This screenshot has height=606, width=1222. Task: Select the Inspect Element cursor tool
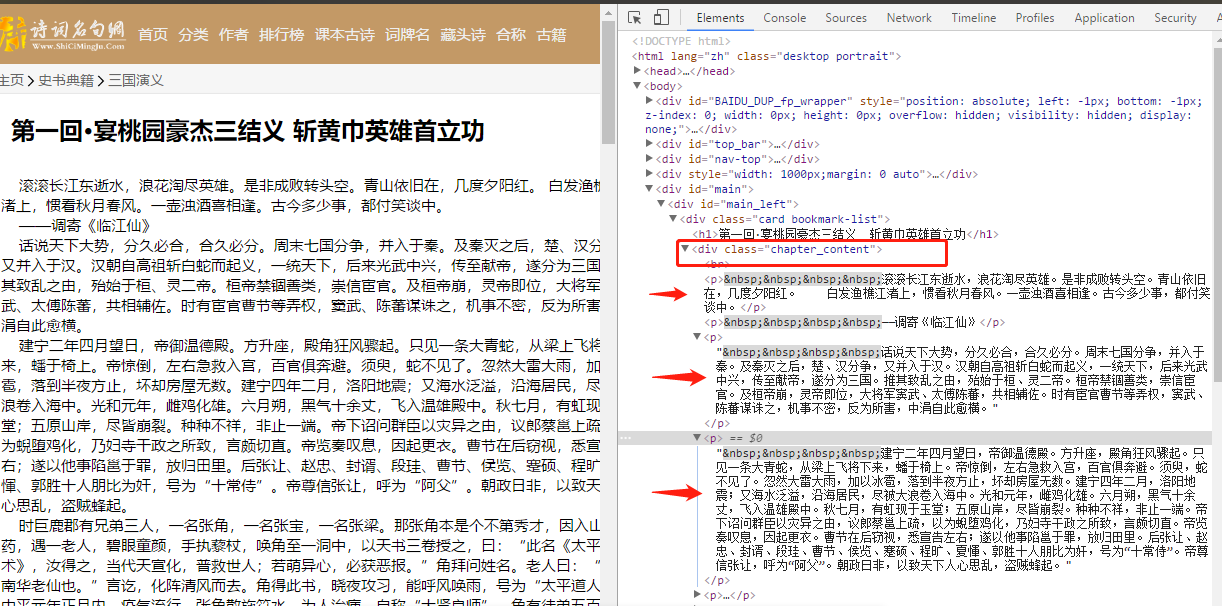pos(633,17)
